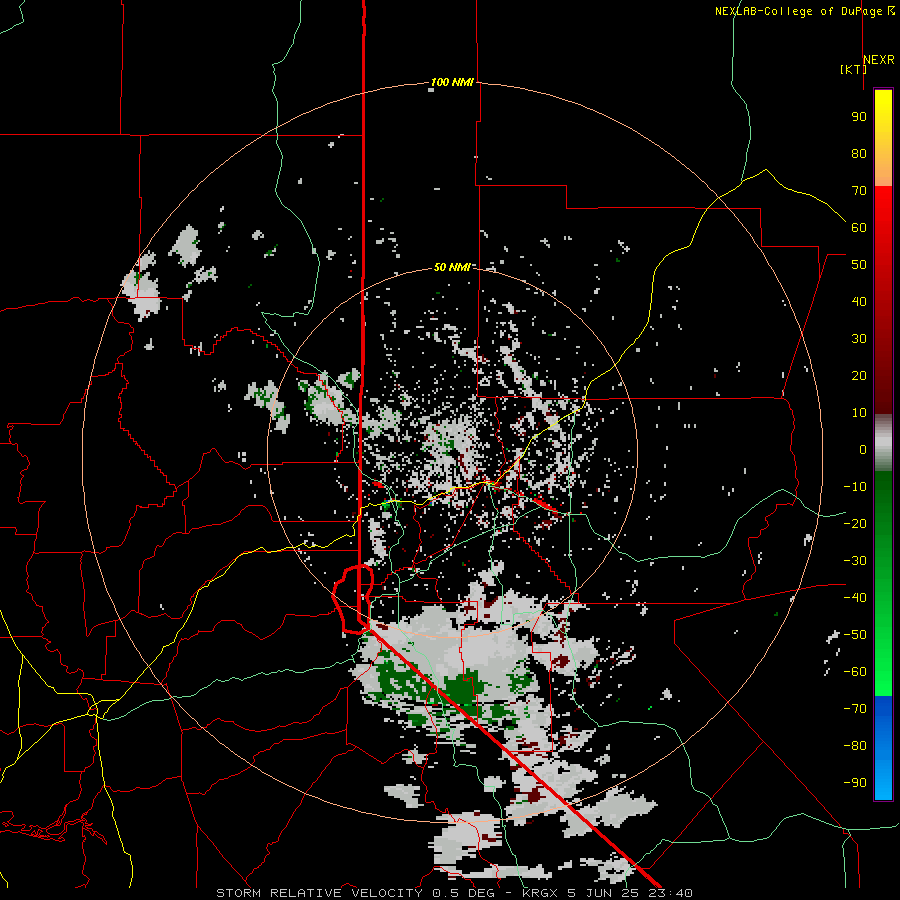900x900 pixels.
Task: Click the gray near-zero segment of color bar
Action: (x=883, y=443)
